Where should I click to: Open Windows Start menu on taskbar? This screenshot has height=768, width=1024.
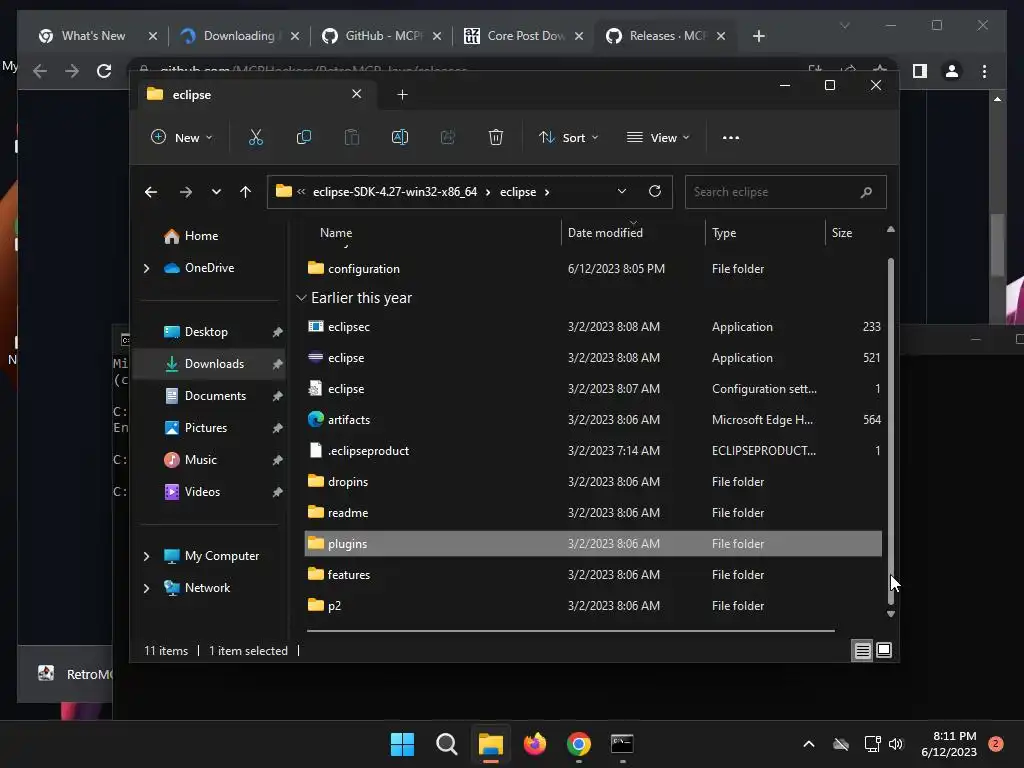[402, 744]
